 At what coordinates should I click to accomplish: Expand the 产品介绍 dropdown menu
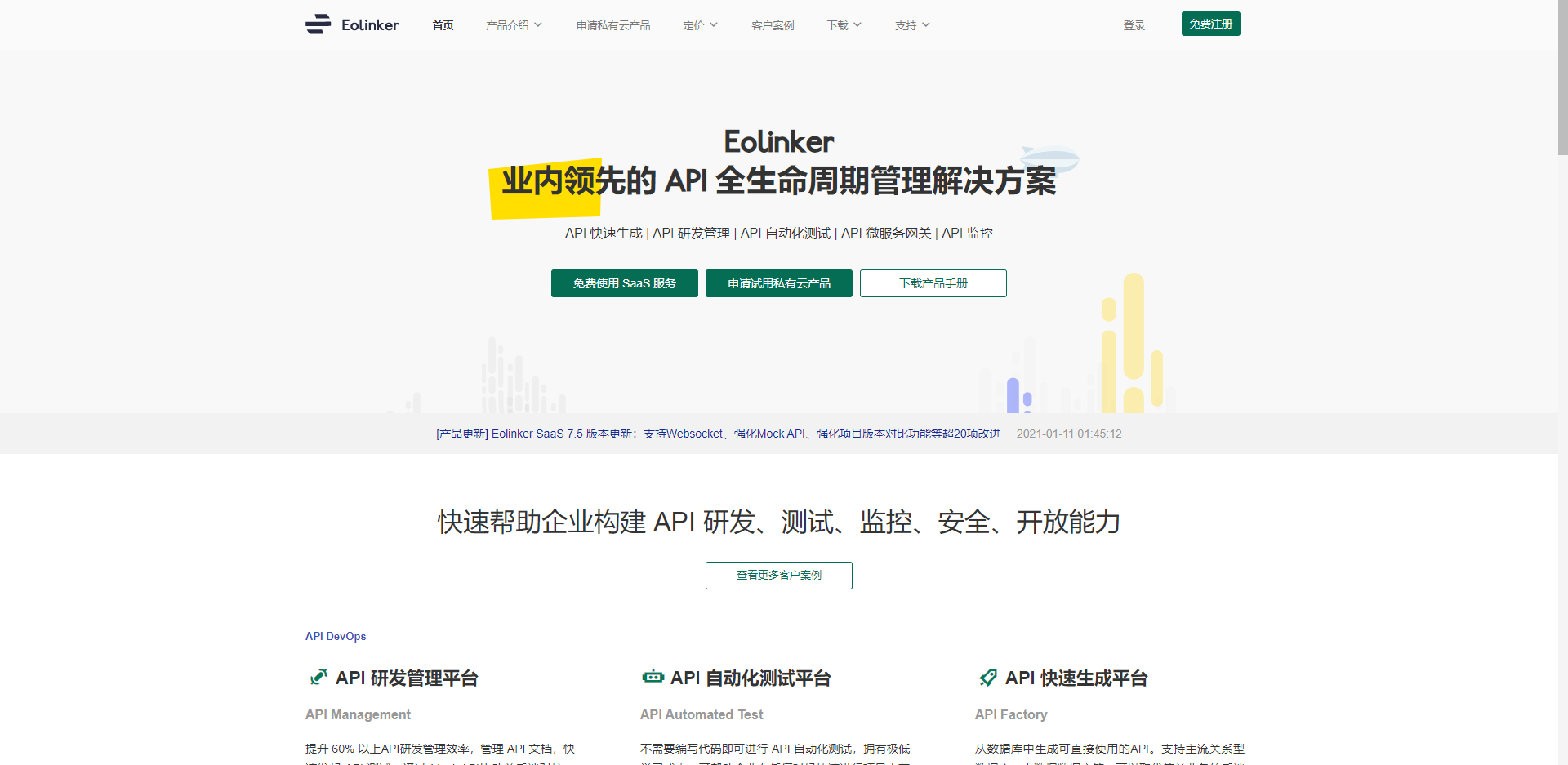[x=514, y=25]
